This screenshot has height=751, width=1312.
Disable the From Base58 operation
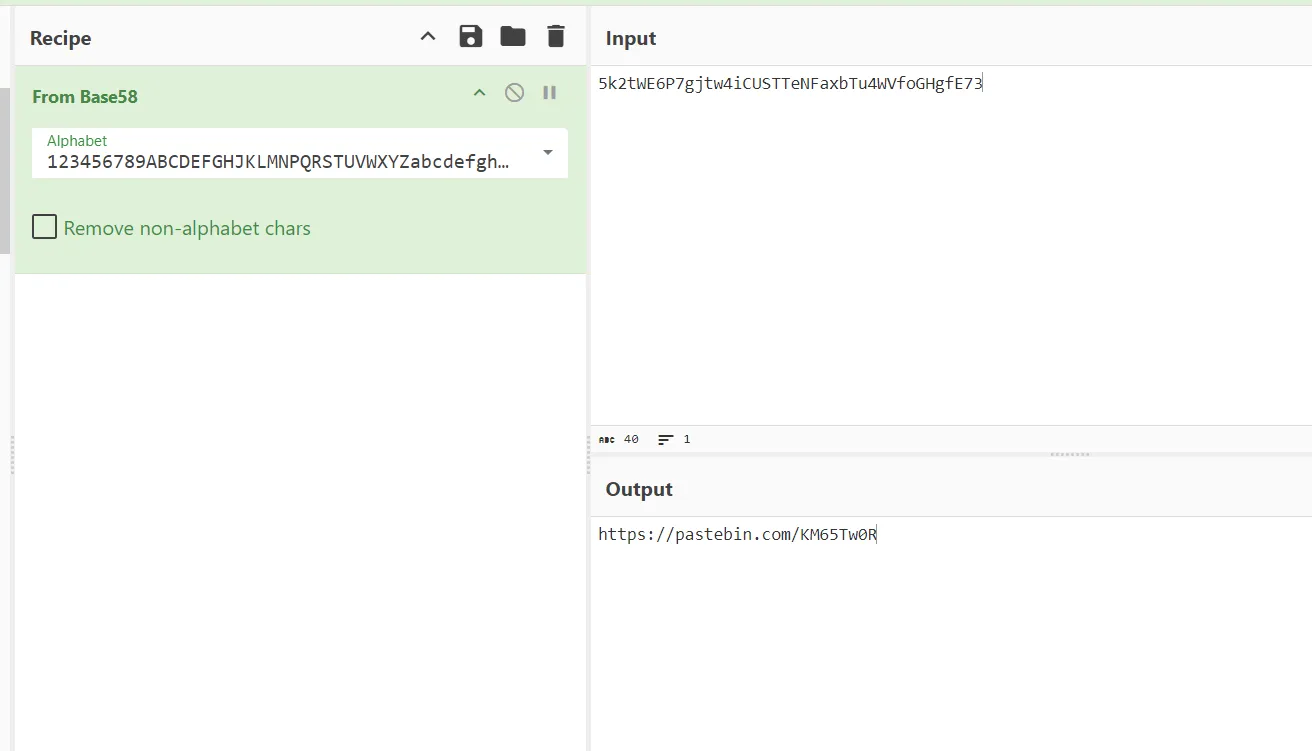pos(514,93)
